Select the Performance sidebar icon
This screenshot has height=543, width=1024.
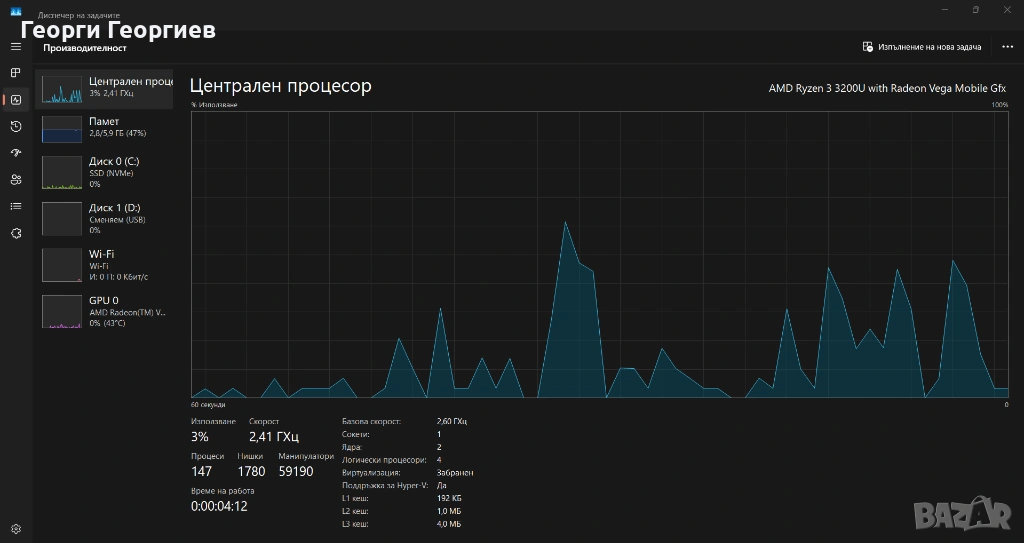click(16, 100)
